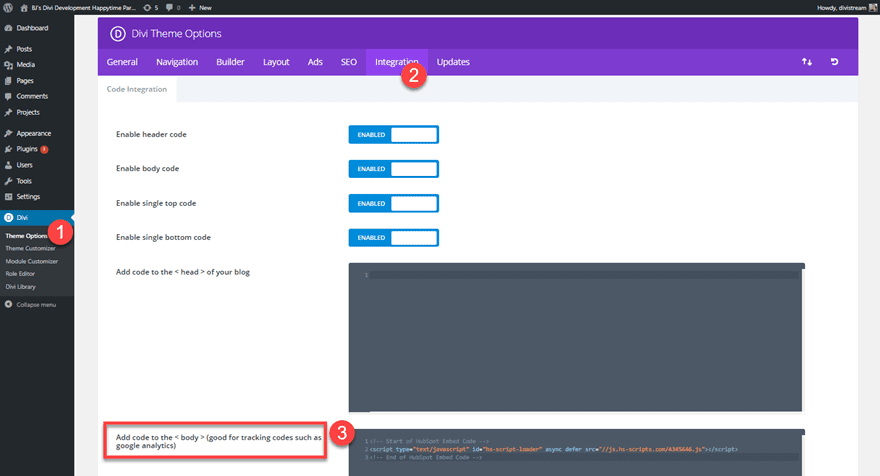The width and height of the screenshot is (880, 476).
Task: Click the Settings sliders icon
Action: [x=8, y=197]
